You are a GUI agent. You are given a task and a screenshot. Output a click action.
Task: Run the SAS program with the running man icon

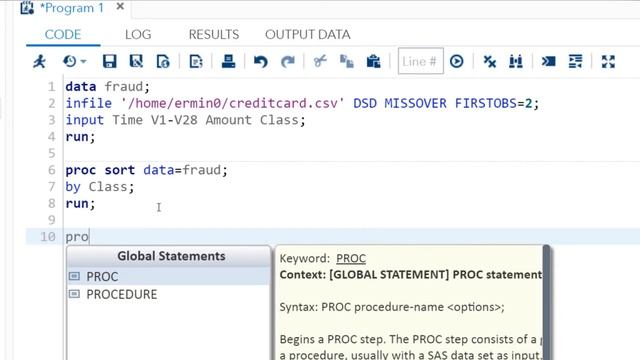[x=40, y=62]
